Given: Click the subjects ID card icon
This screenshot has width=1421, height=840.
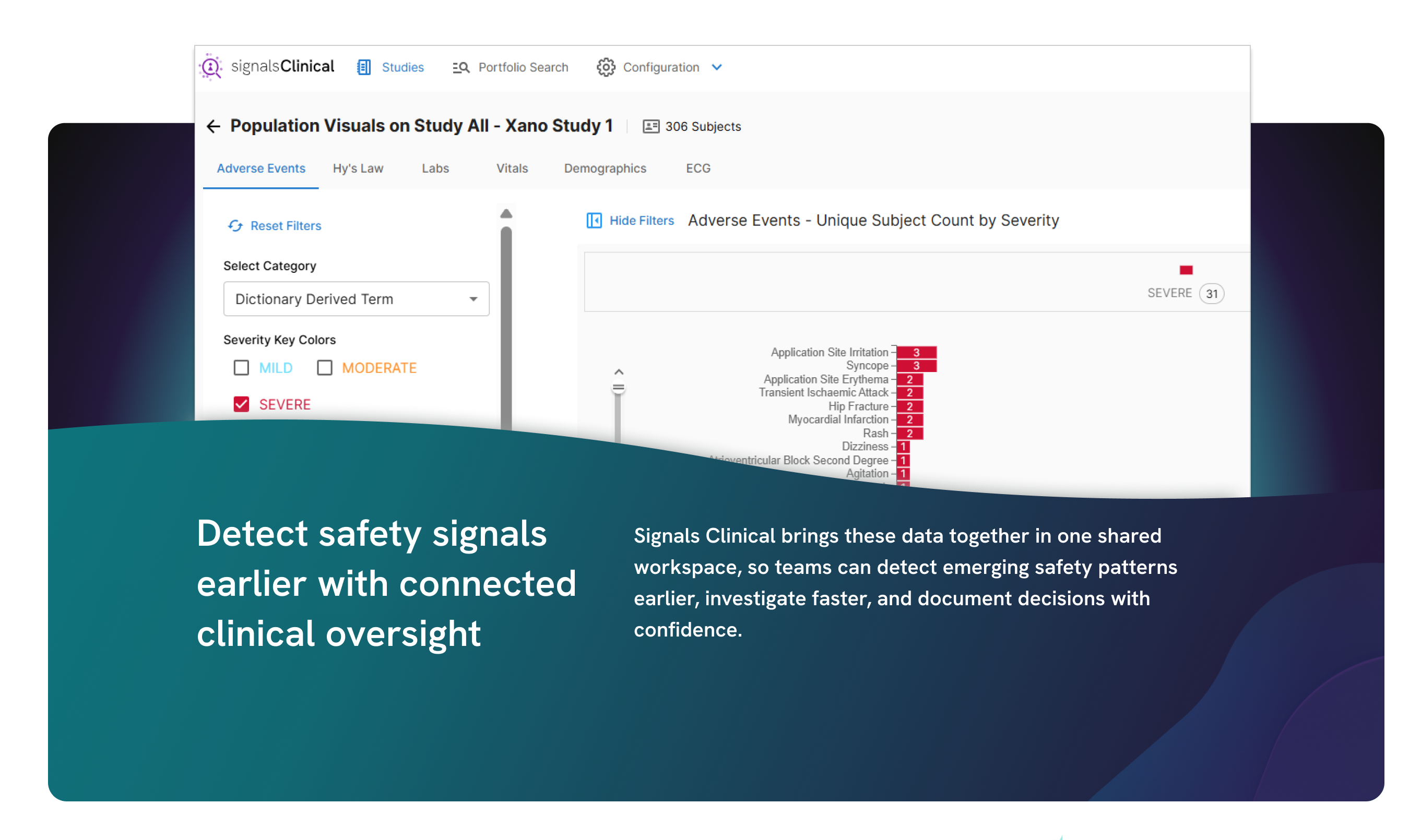Looking at the screenshot, I should 651,126.
